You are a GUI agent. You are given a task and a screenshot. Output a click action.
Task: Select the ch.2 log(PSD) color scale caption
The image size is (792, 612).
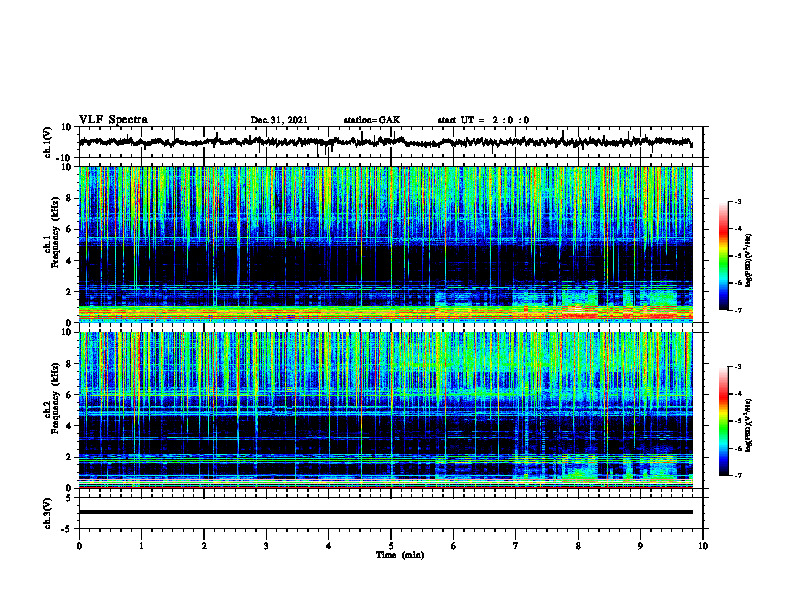[749, 425]
